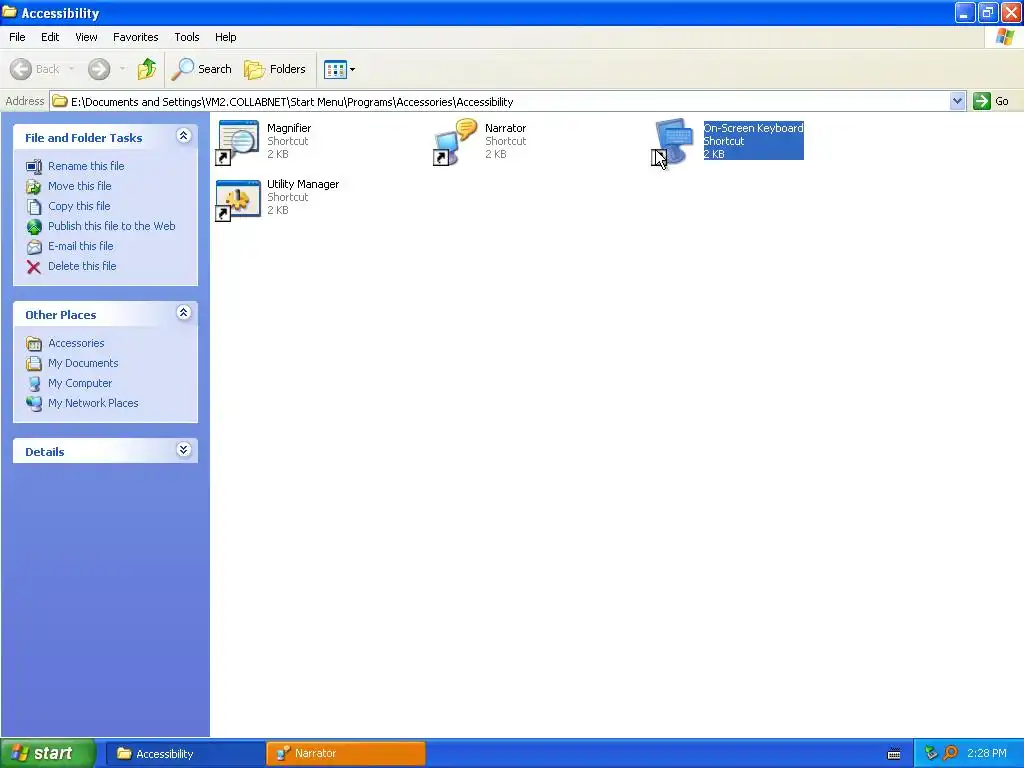Open the Search pane
The height and width of the screenshot is (768, 1024).
click(202, 69)
